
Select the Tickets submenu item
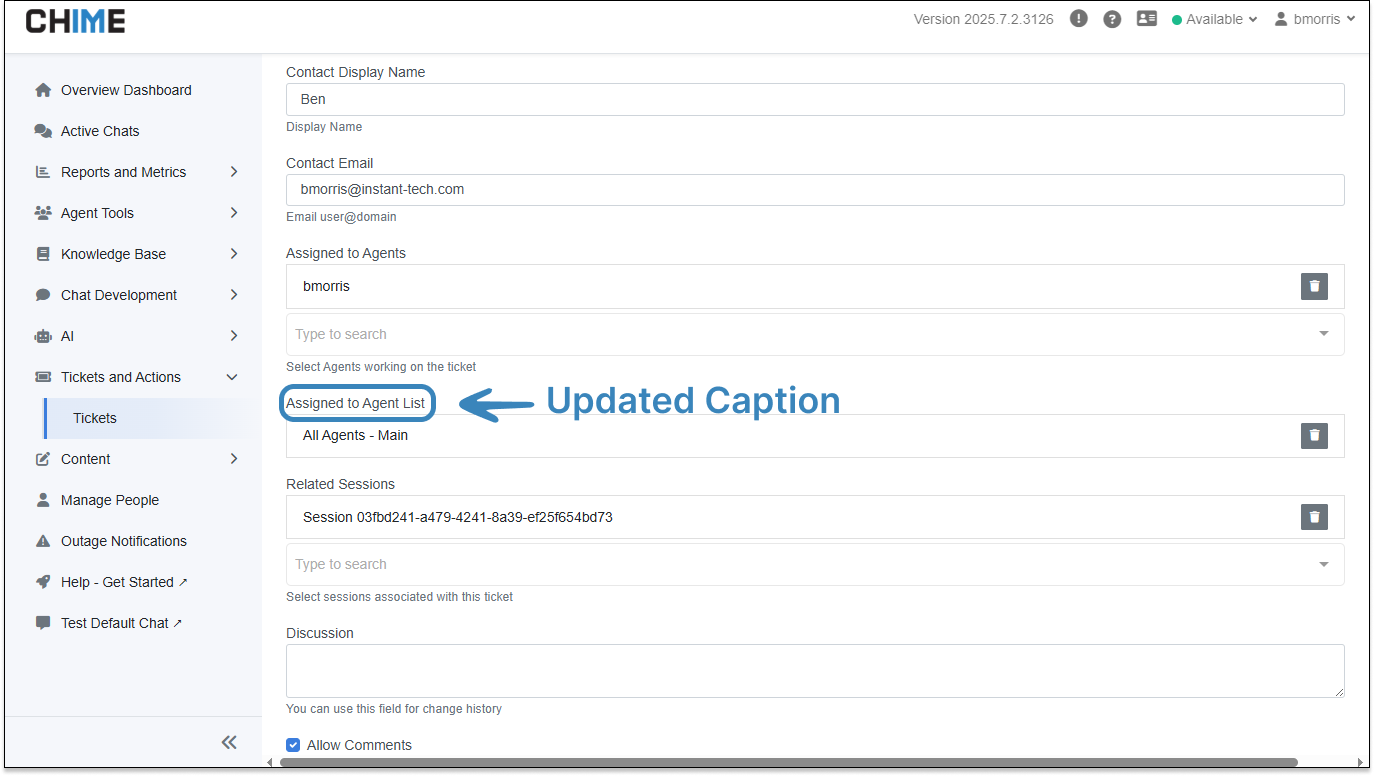click(95, 418)
